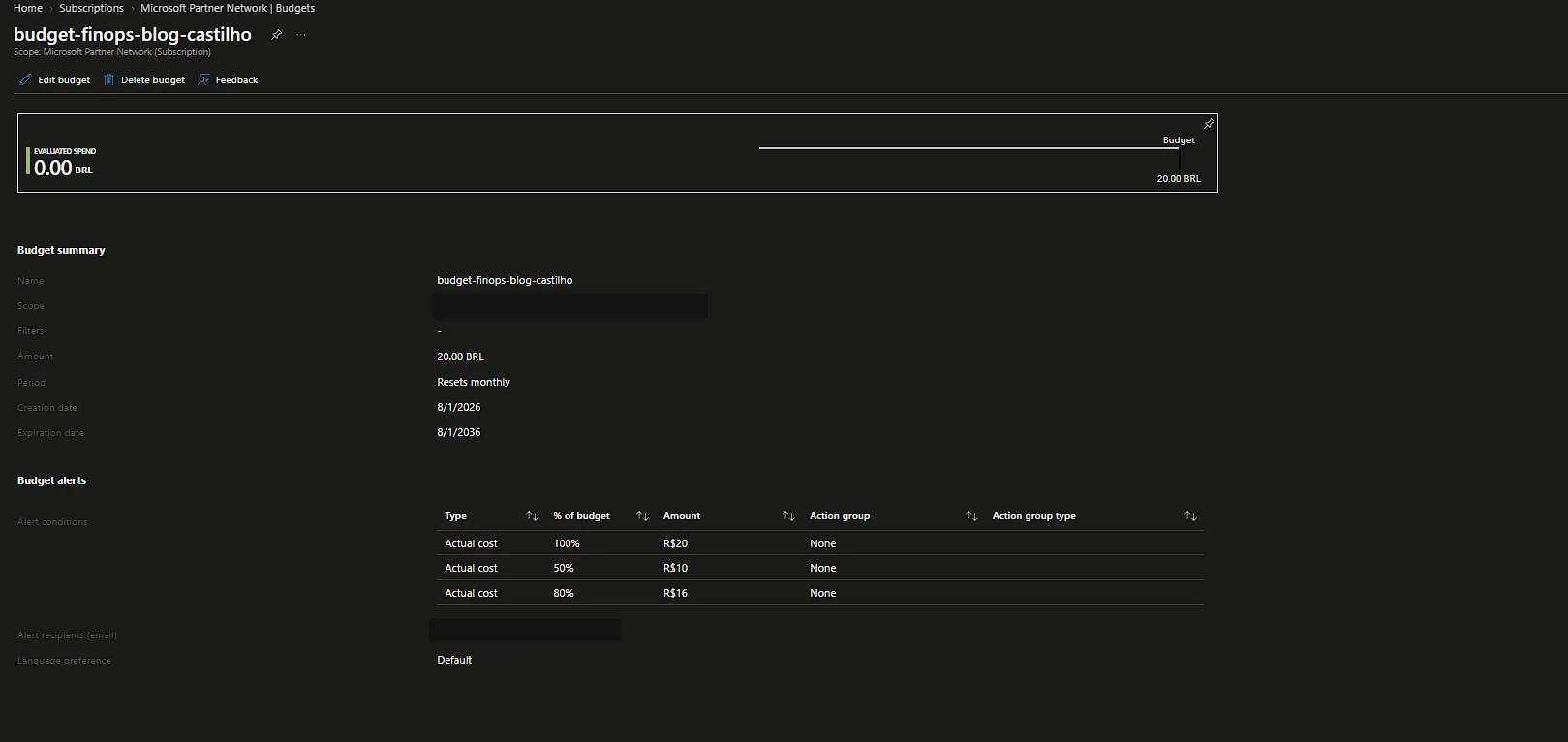
Task: Click the 20.00 BRL label under chart marker
Action: coord(1179,179)
